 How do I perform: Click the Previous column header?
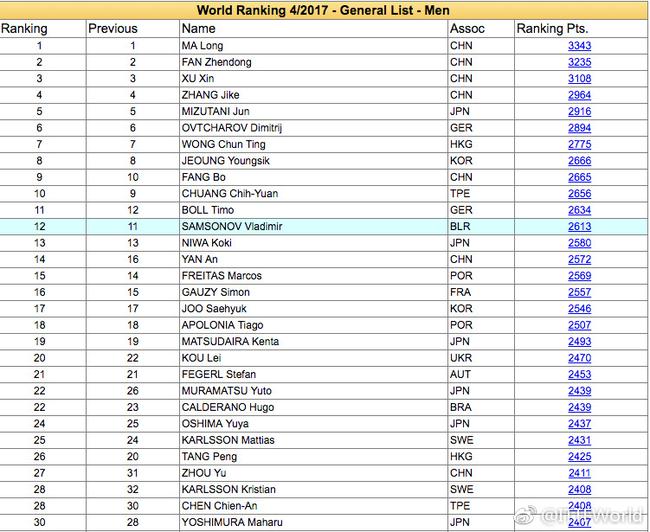point(113,29)
